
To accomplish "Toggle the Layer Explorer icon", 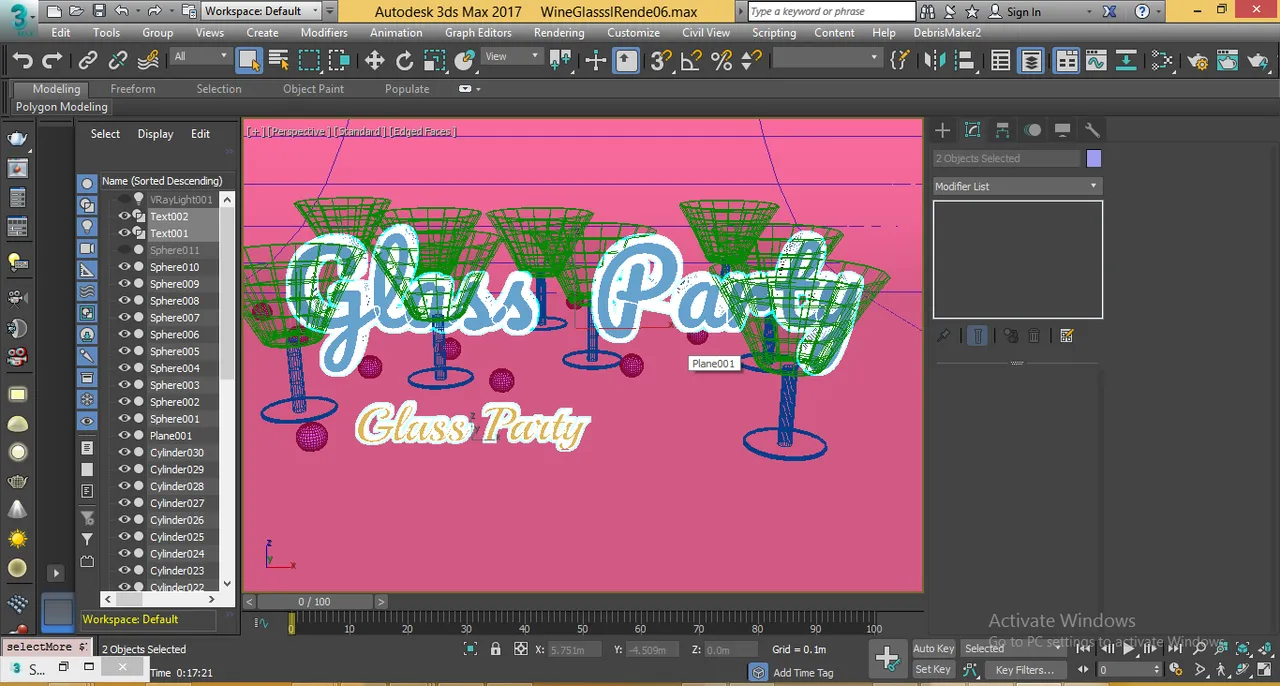I will click(x=1031, y=61).
